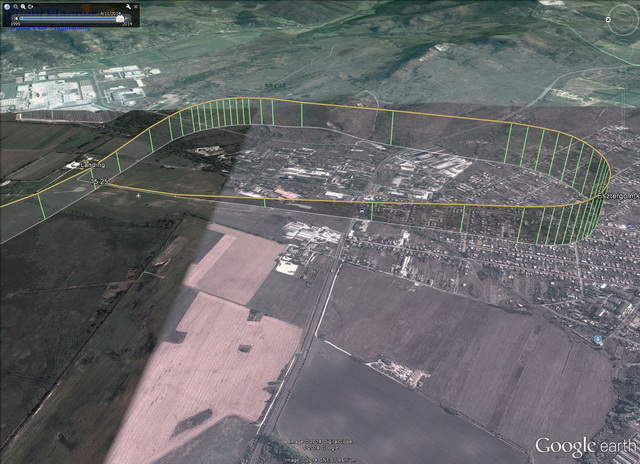Click the animation loop icon in time panel
Viewport: 640px width, 464px height.
click(31, 7)
